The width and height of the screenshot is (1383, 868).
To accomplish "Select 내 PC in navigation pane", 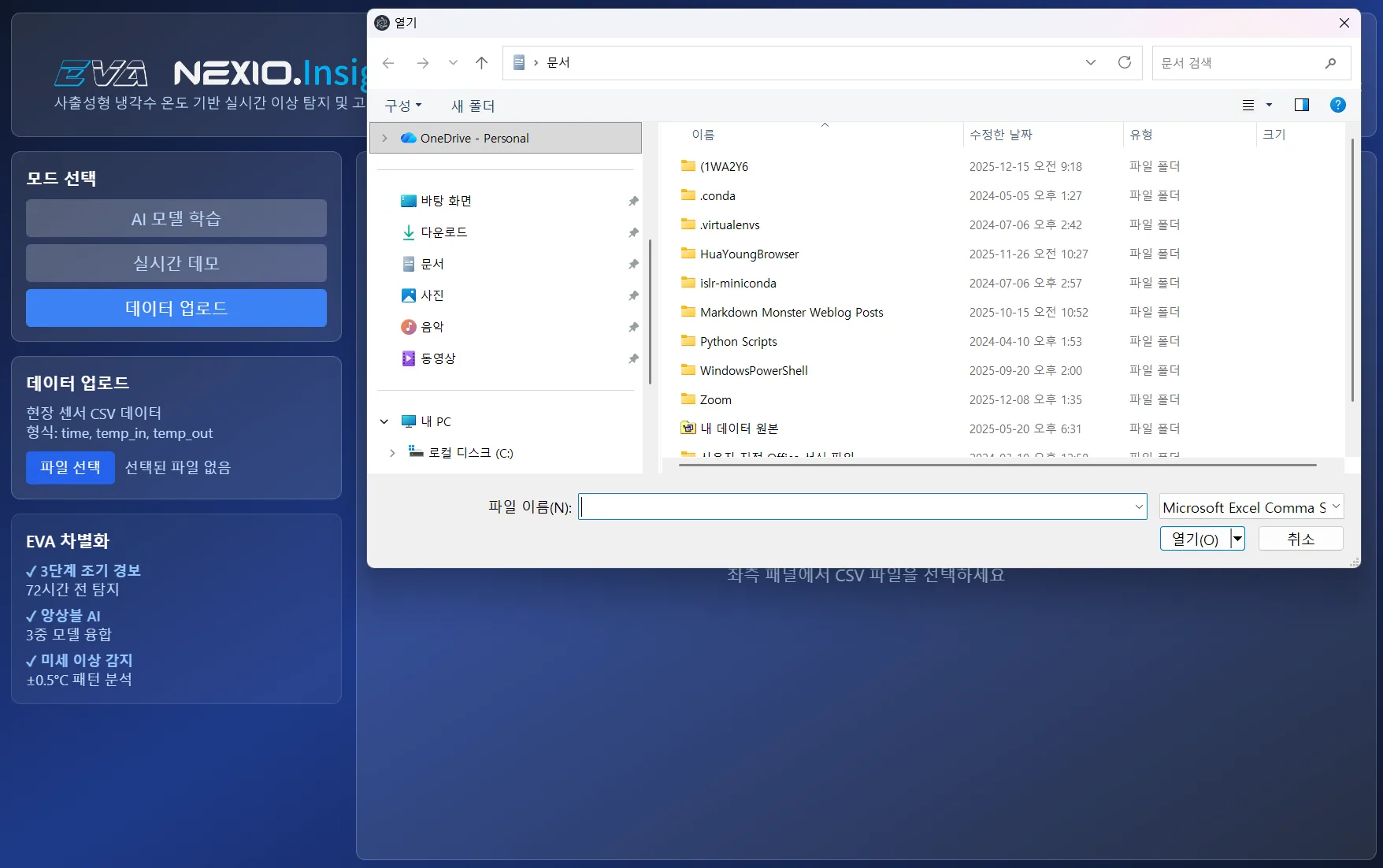I will 436,421.
